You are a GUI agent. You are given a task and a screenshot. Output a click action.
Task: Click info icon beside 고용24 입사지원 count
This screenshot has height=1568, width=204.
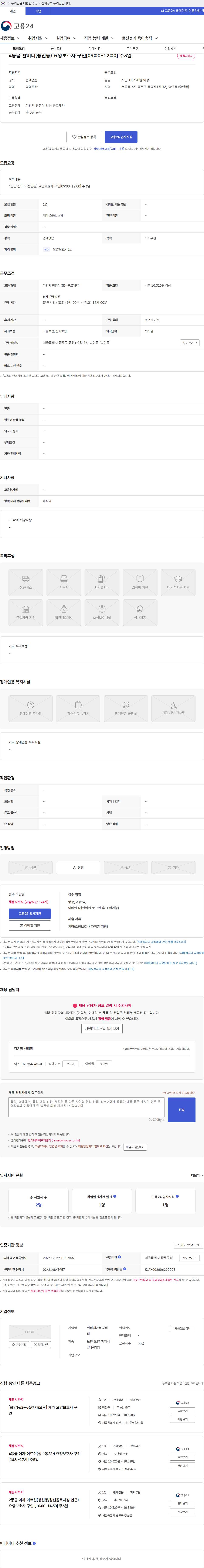[x=177, y=1196]
